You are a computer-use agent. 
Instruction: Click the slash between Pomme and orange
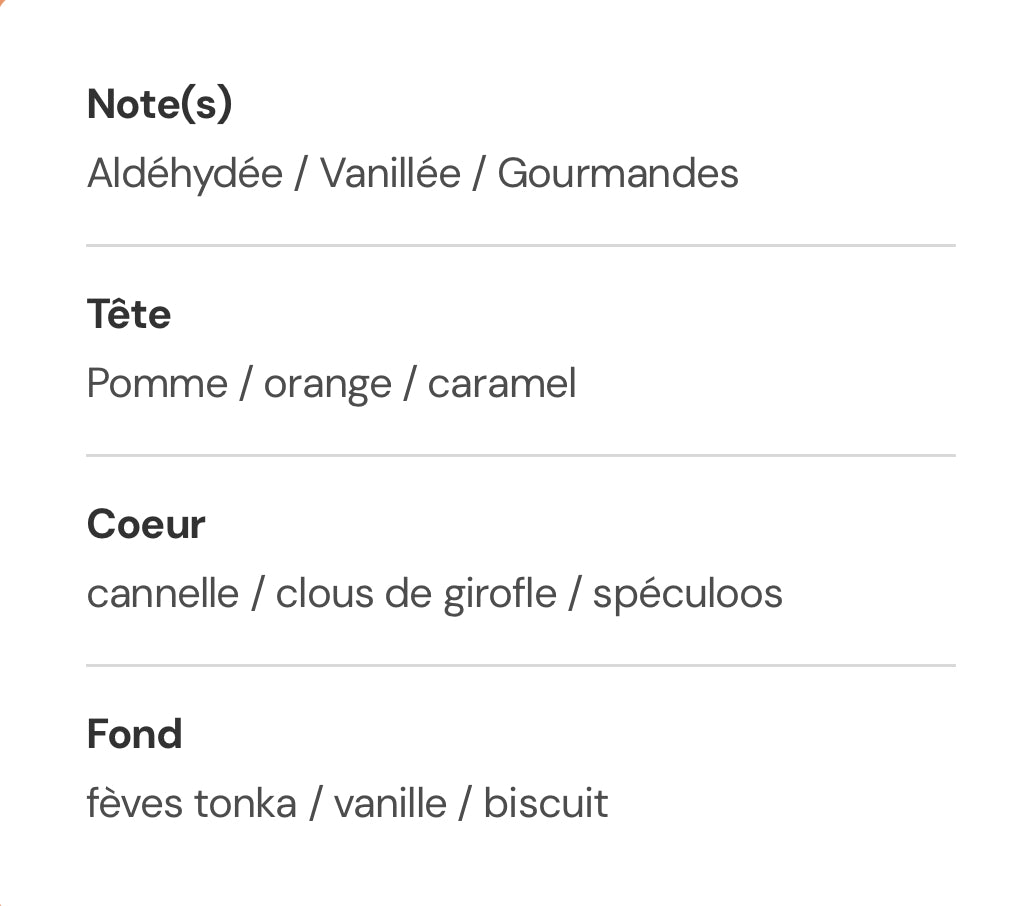coord(245,385)
